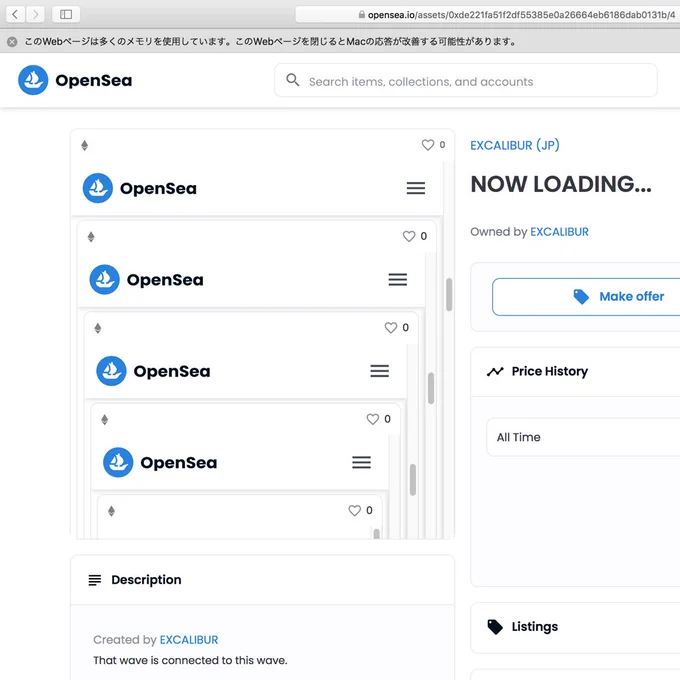Click the third nested frame's scrollbar thumb
Screen dimensions: 680x680
413,480
